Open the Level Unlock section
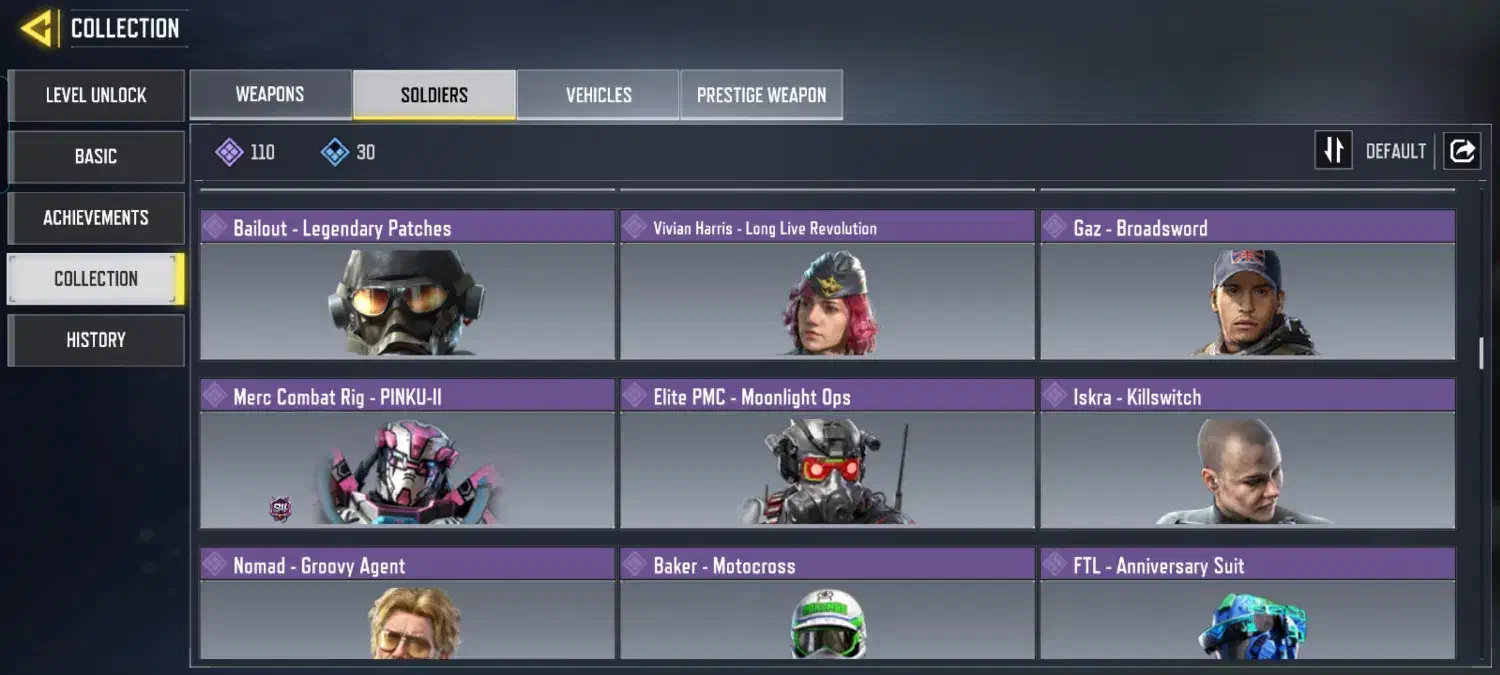The height and width of the screenshot is (675, 1500). click(96, 96)
